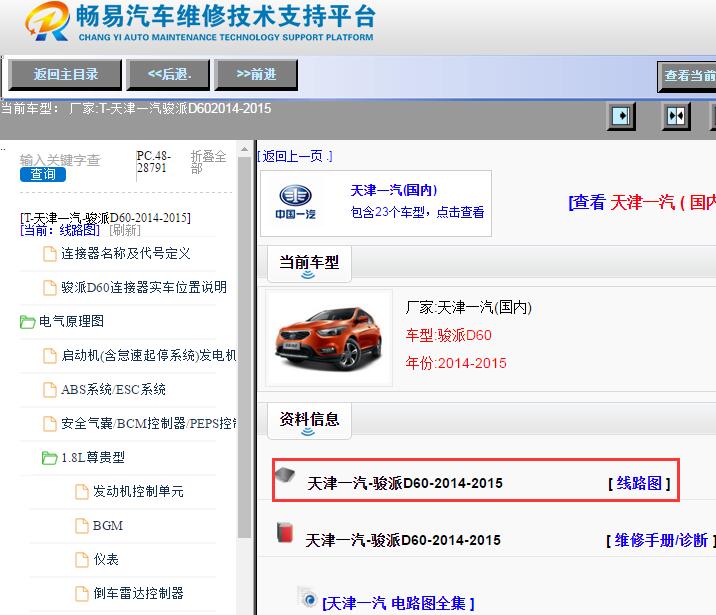Click document icon beside 安全气囊/BCM控制器
Image resolution: width=716 pixels, height=615 pixels.
coord(50,424)
